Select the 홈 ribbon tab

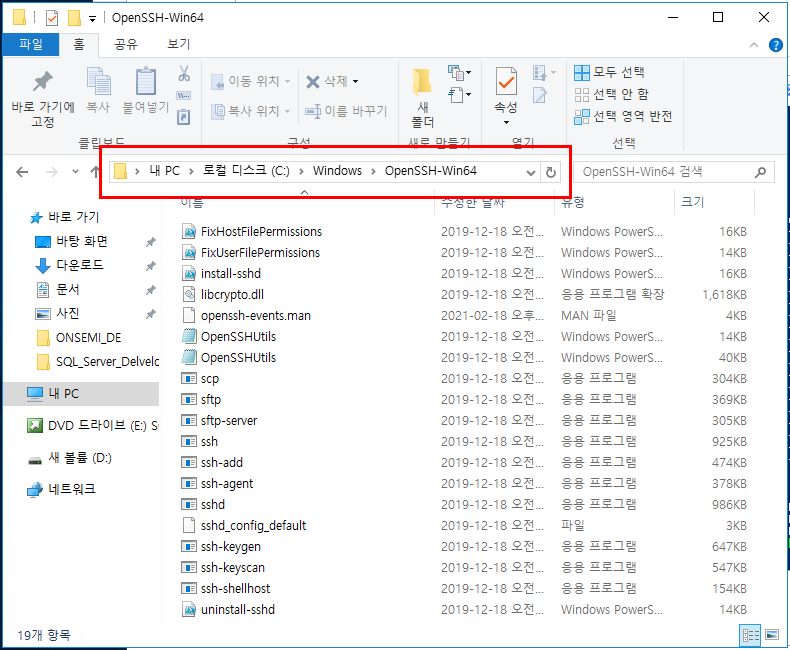pyautogui.click(x=79, y=44)
